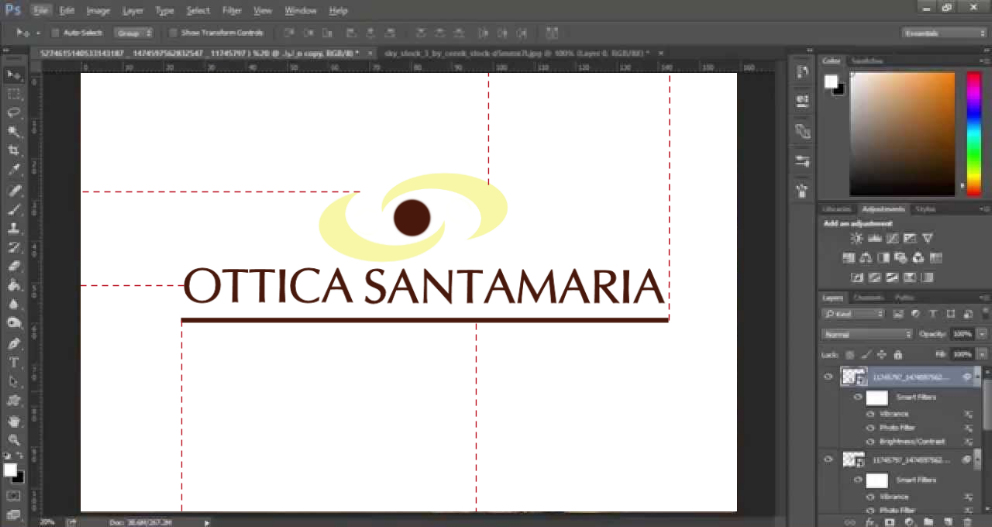Switch to the Swatches tab

864,61
